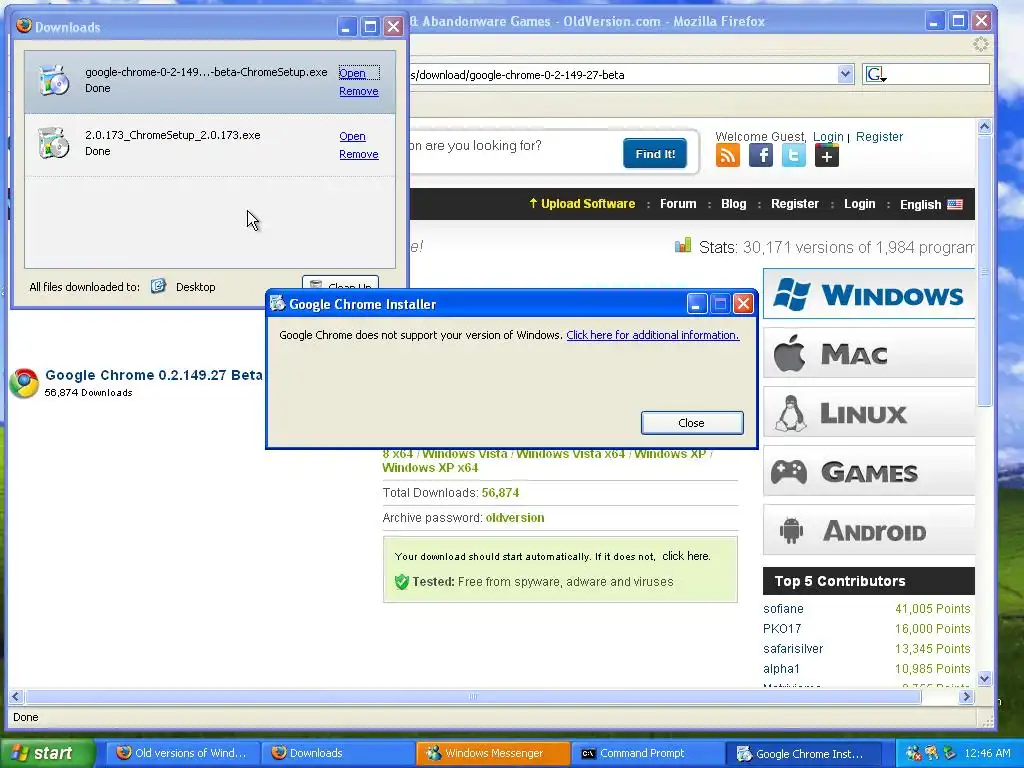This screenshot has height=768, width=1024.
Task: Click the safarisilver contributor name
Action: pyautogui.click(x=793, y=648)
